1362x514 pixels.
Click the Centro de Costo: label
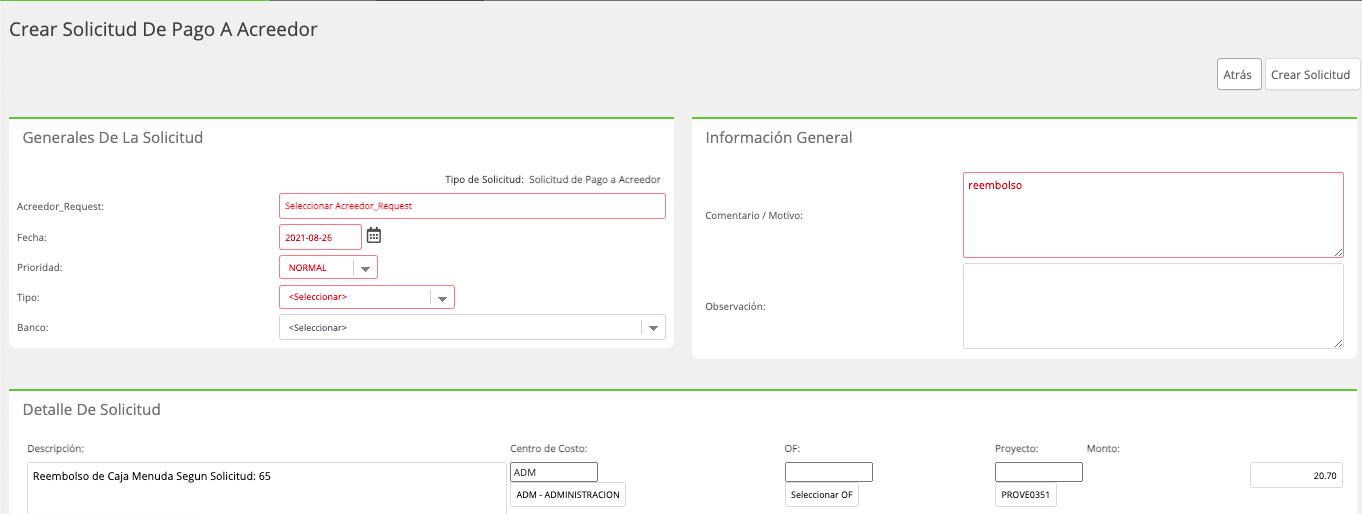point(549,449)
